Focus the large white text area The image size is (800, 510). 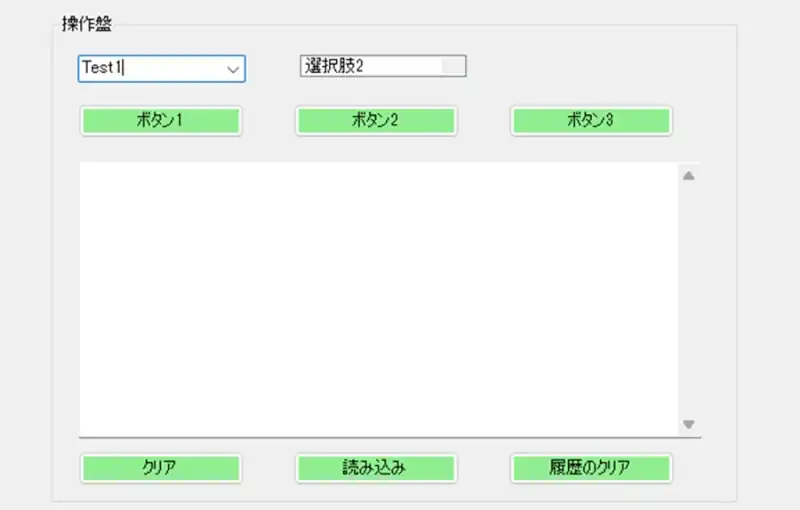[379, 299]
